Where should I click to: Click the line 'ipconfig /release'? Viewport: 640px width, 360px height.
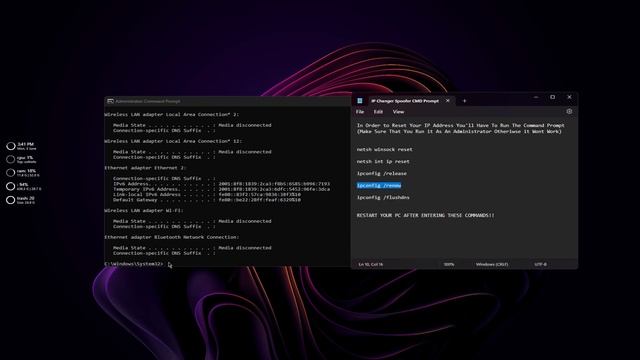coord(382,173)
